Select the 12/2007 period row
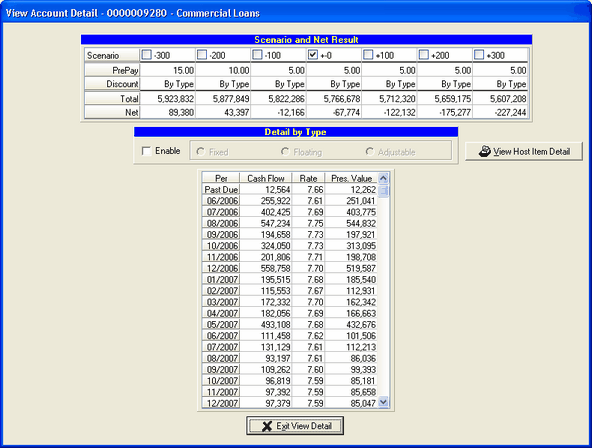The width and height of the screenshot is (592, 448). pyautogui.click(x=290, y=403)
